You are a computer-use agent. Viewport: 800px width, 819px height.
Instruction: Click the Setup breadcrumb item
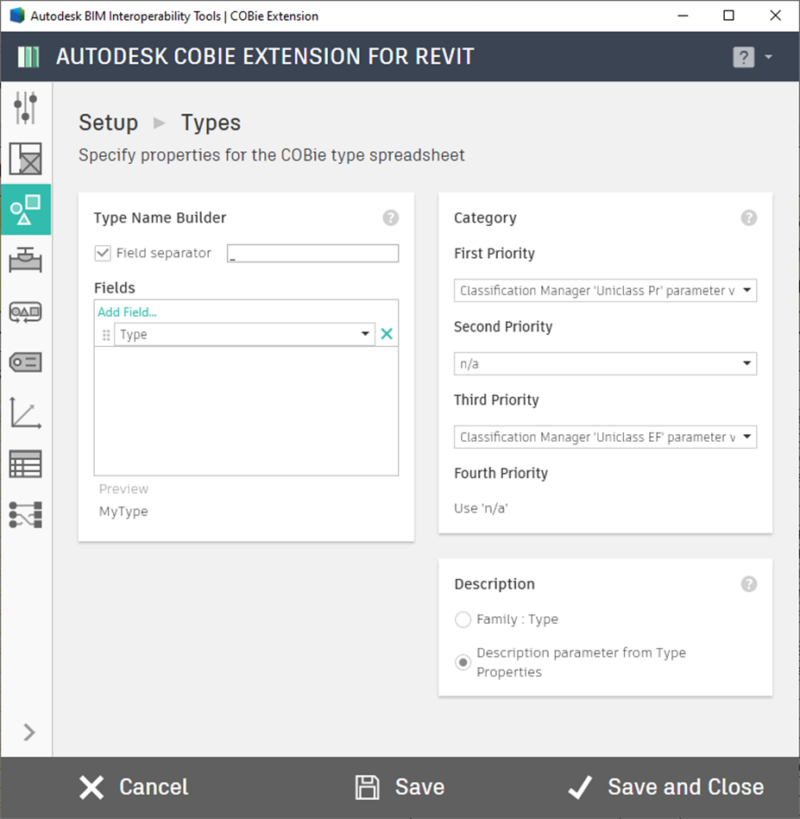[108, 123]
